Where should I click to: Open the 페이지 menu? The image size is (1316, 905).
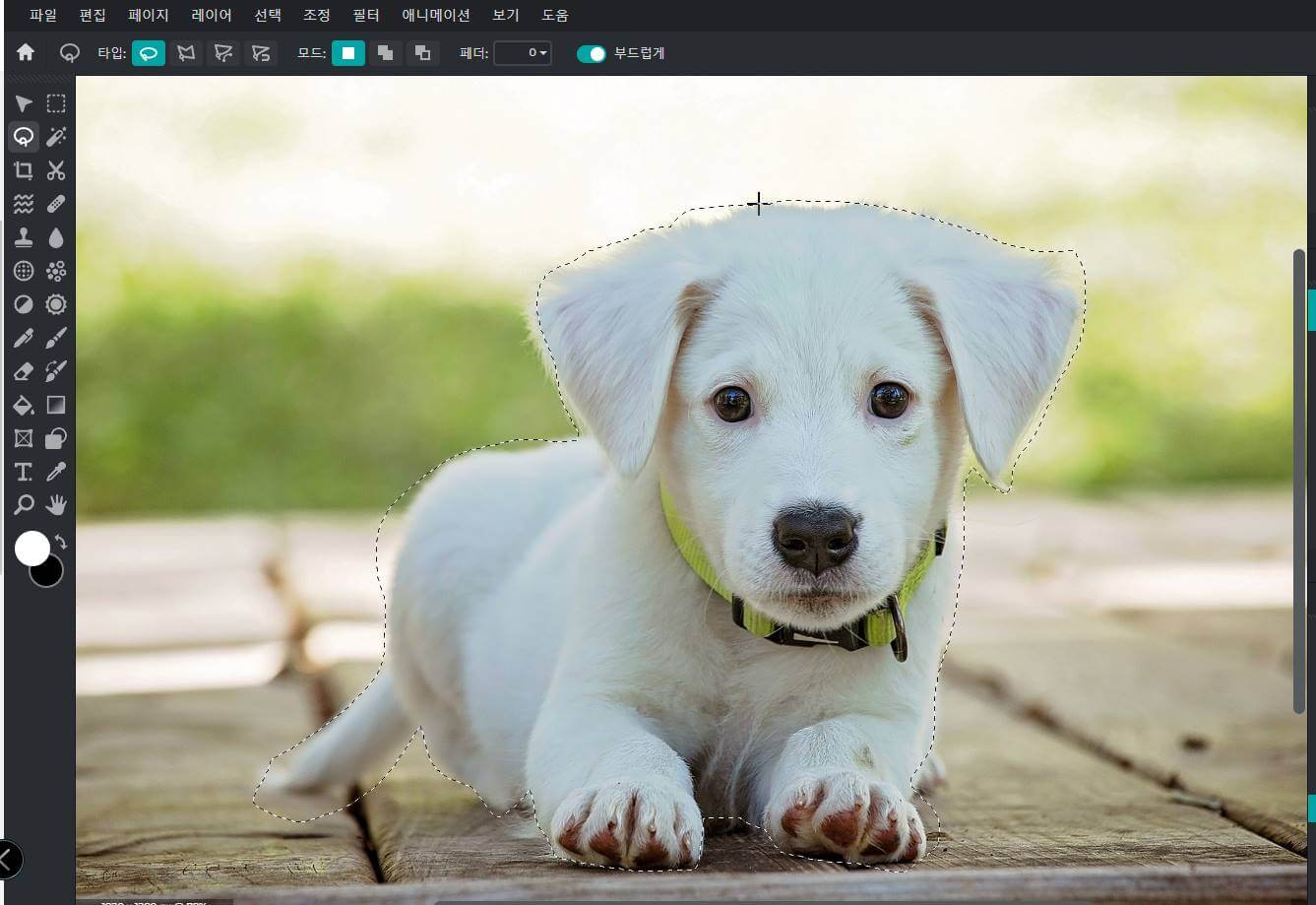click(149, 16)
